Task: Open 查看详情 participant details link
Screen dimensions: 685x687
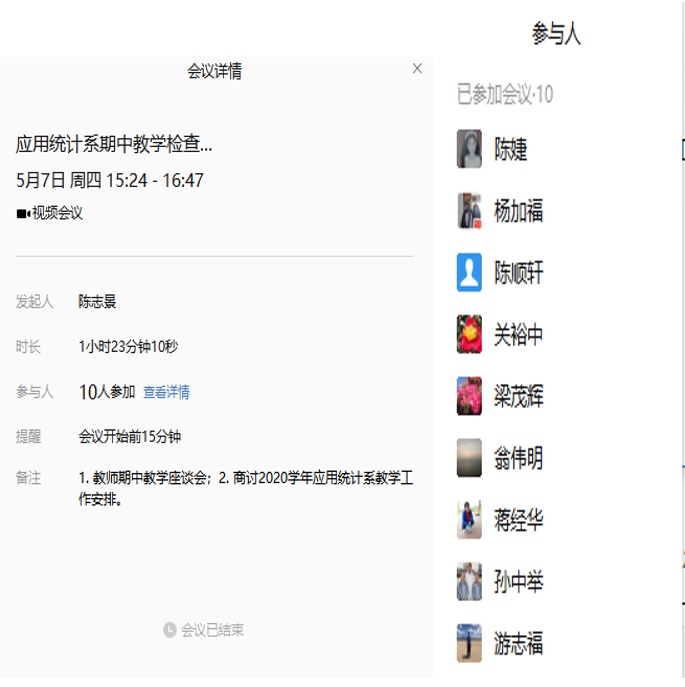Action: 166,392
